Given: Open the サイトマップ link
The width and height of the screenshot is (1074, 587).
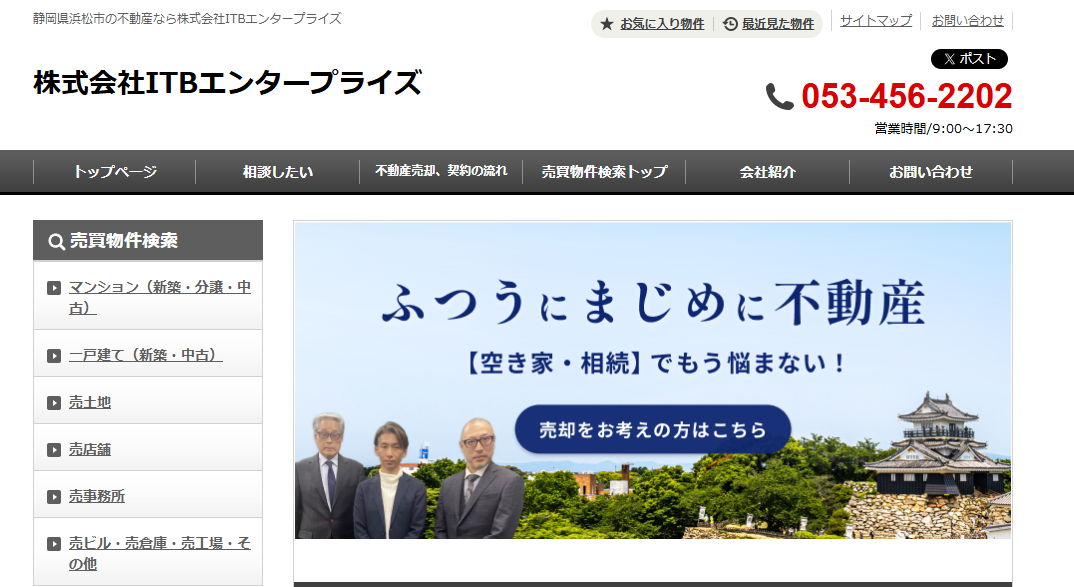Looking at the screenshot, I should point(874,19).
